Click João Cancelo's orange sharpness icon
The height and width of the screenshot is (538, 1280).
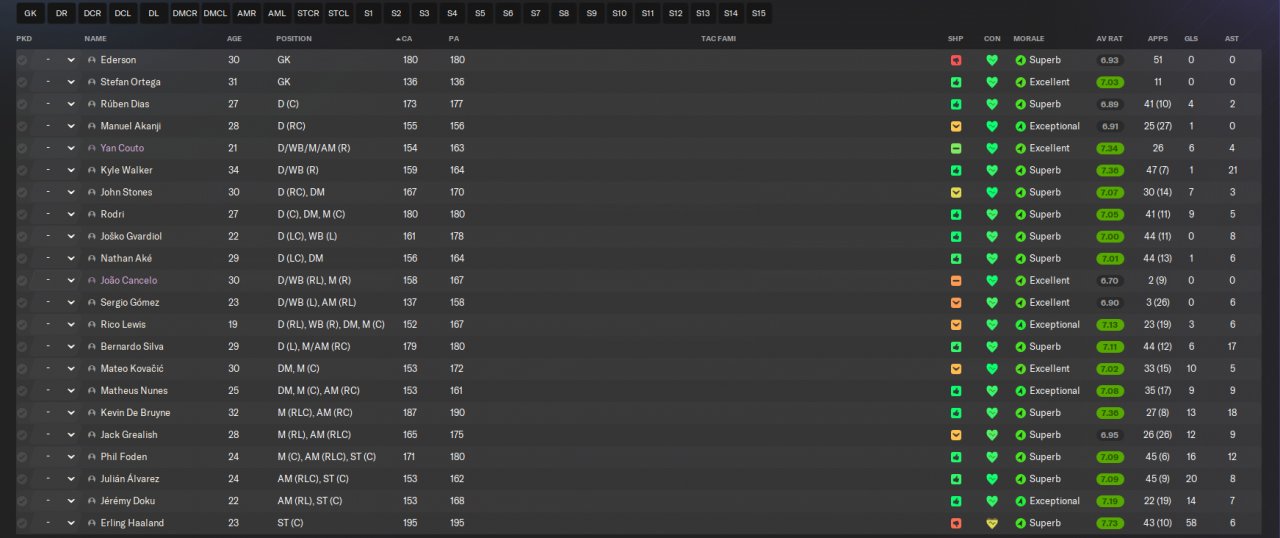(x=955, y=281)
